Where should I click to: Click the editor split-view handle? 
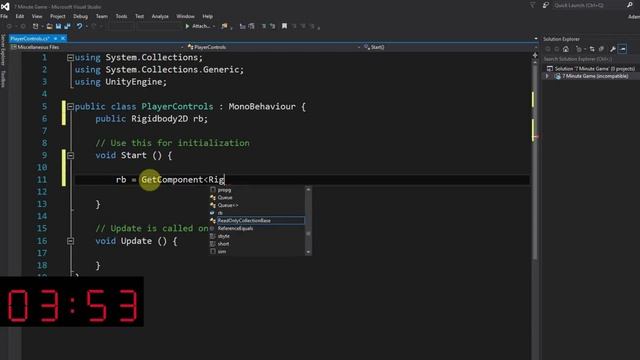[535, 55]
